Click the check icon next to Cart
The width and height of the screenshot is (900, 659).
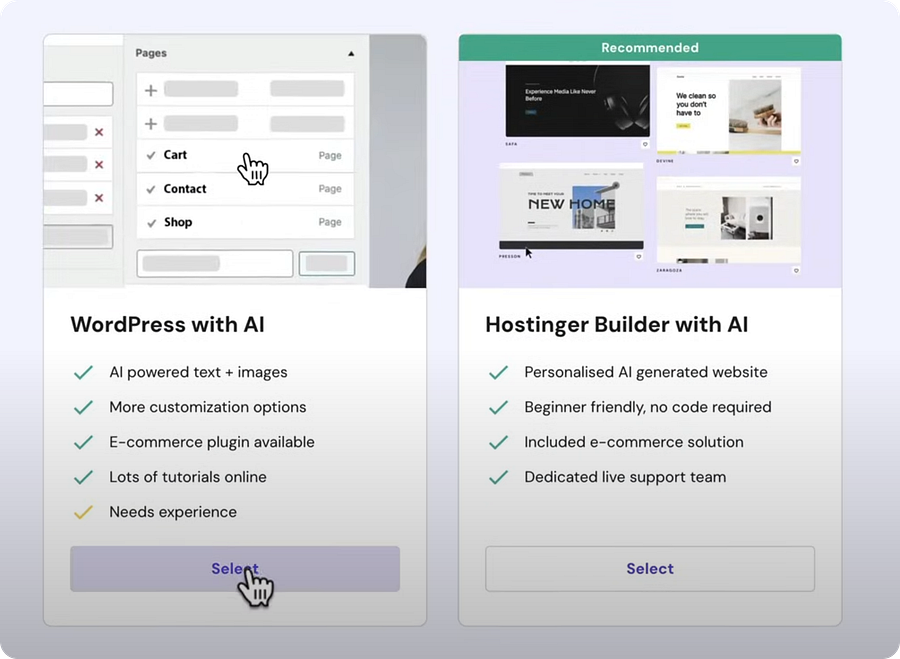coord(151,156)
